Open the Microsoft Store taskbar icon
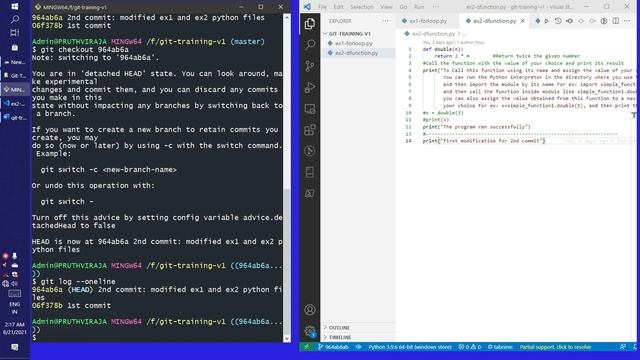Viewport: 640px width, 360px height. pyautogui.click(x=15, y=47)
